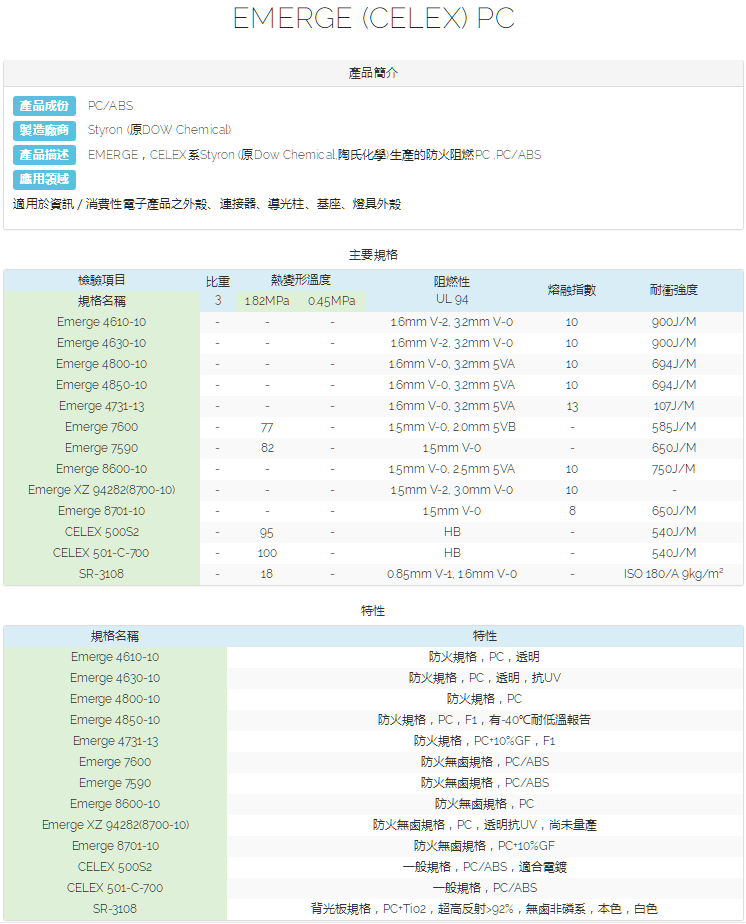The height and width of the screenshot is (924, 746).
Task: Click 防火無鹵規格，PC description for 8600-10
Action: point(485,804)
